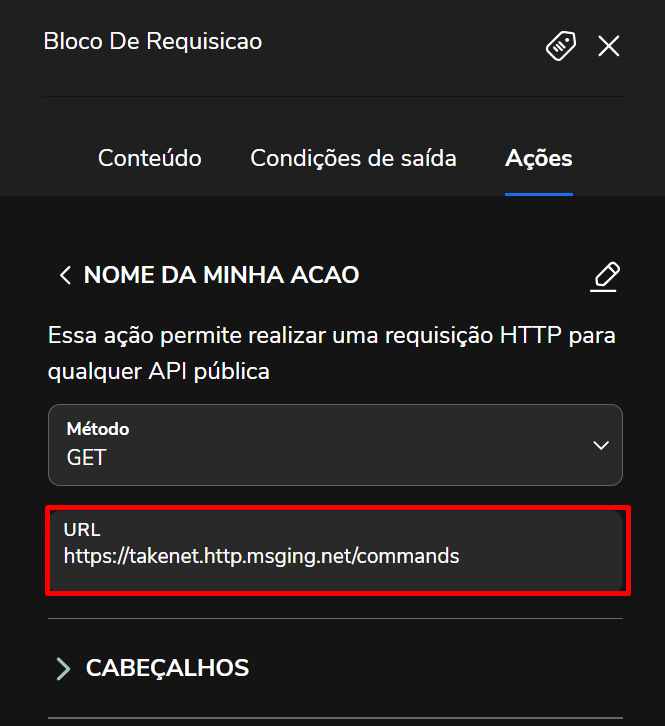The width and height of the screenshot is (665, 726).
Task: Click the GET value in Método
Action: [87, 458]
